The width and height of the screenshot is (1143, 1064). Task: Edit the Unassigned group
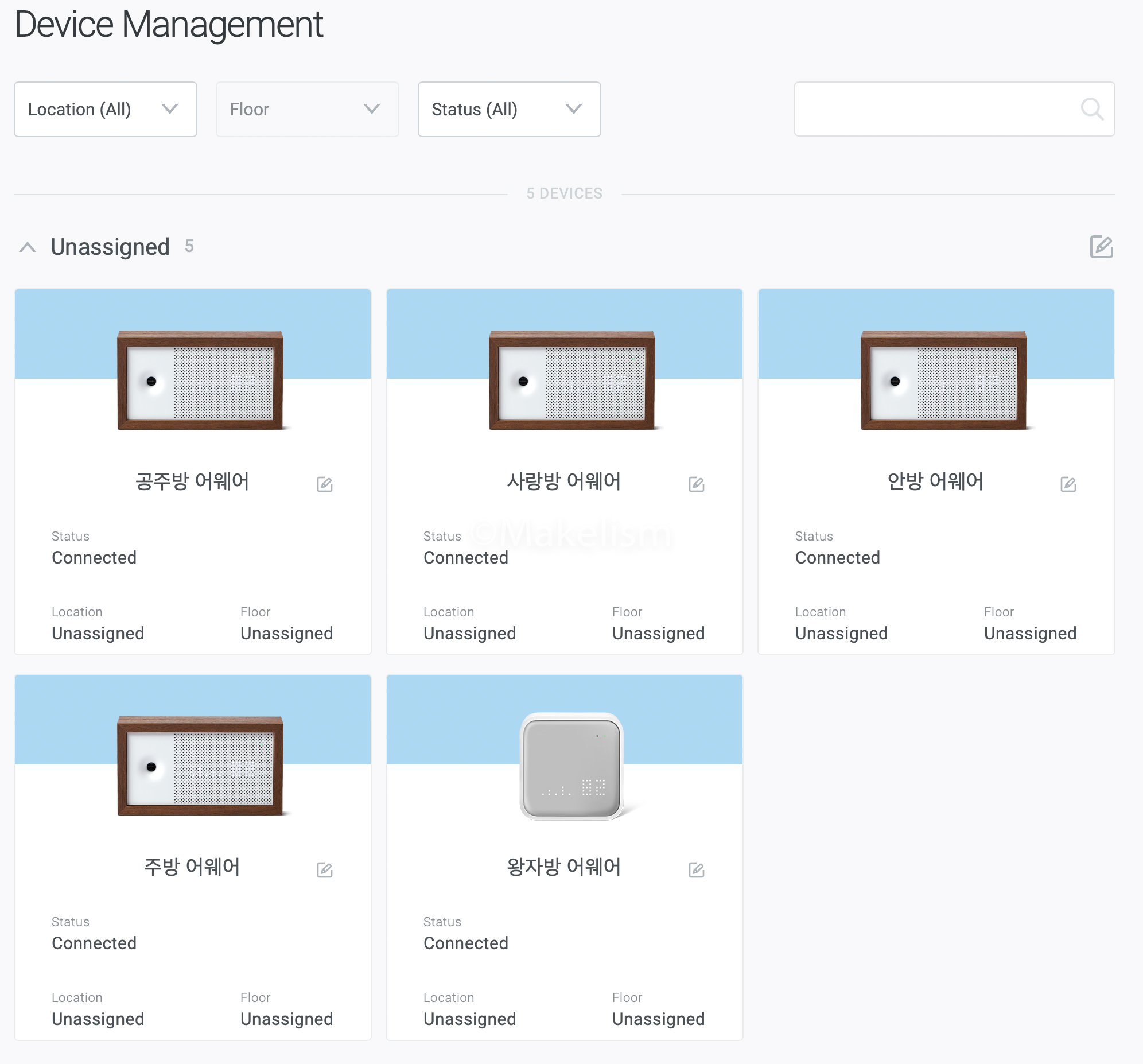click(x=1101, y=247)
